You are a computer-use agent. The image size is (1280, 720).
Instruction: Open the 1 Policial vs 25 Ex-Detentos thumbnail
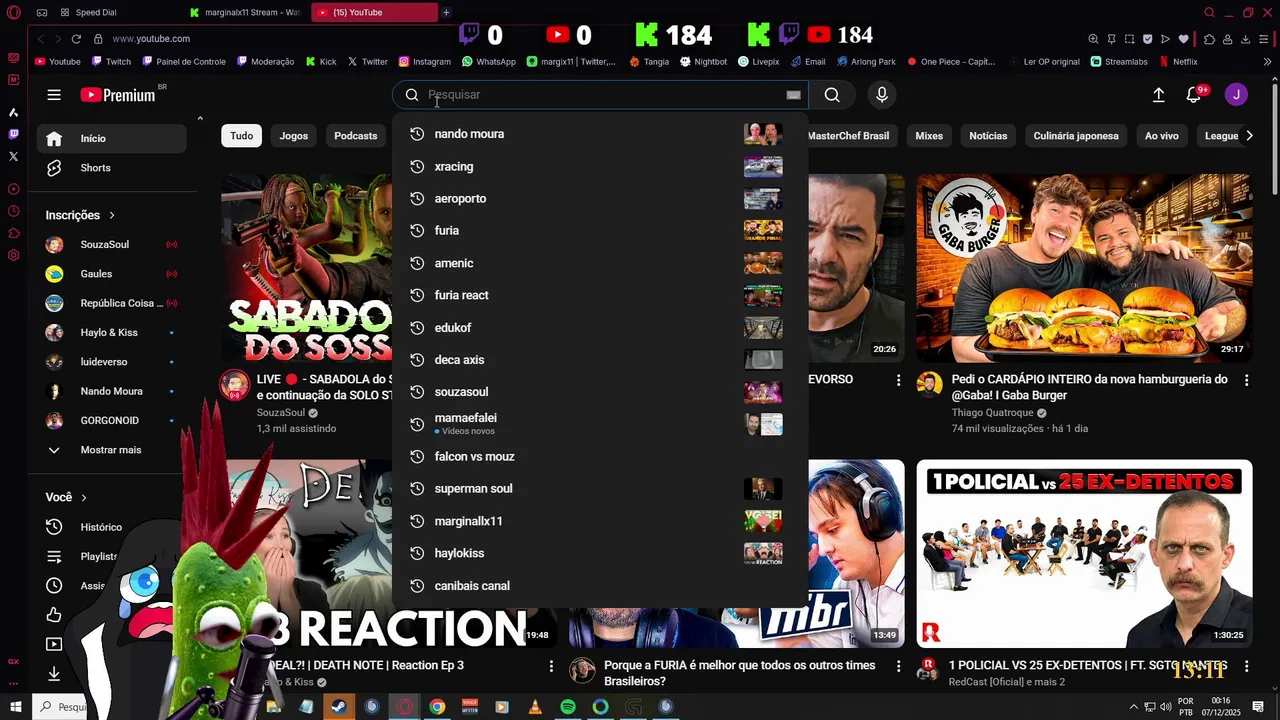(x=1084, y=554)
